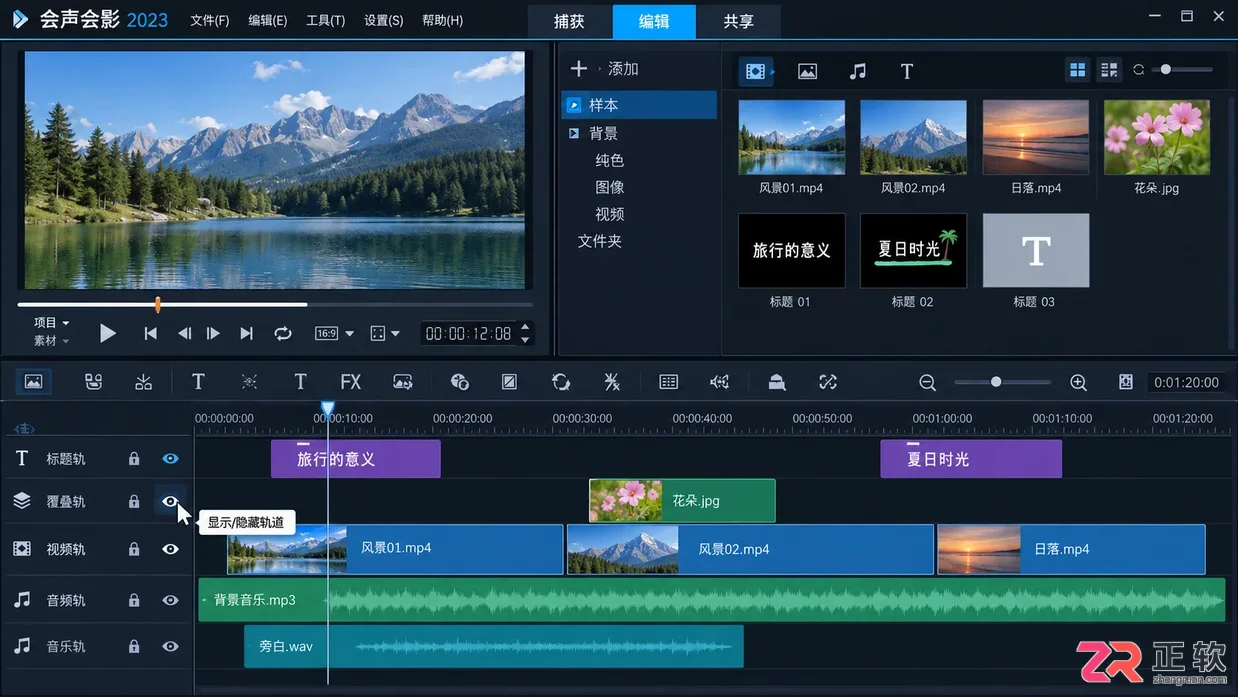
Task: Click the preview scrubber bar
Action: [275, 304]
